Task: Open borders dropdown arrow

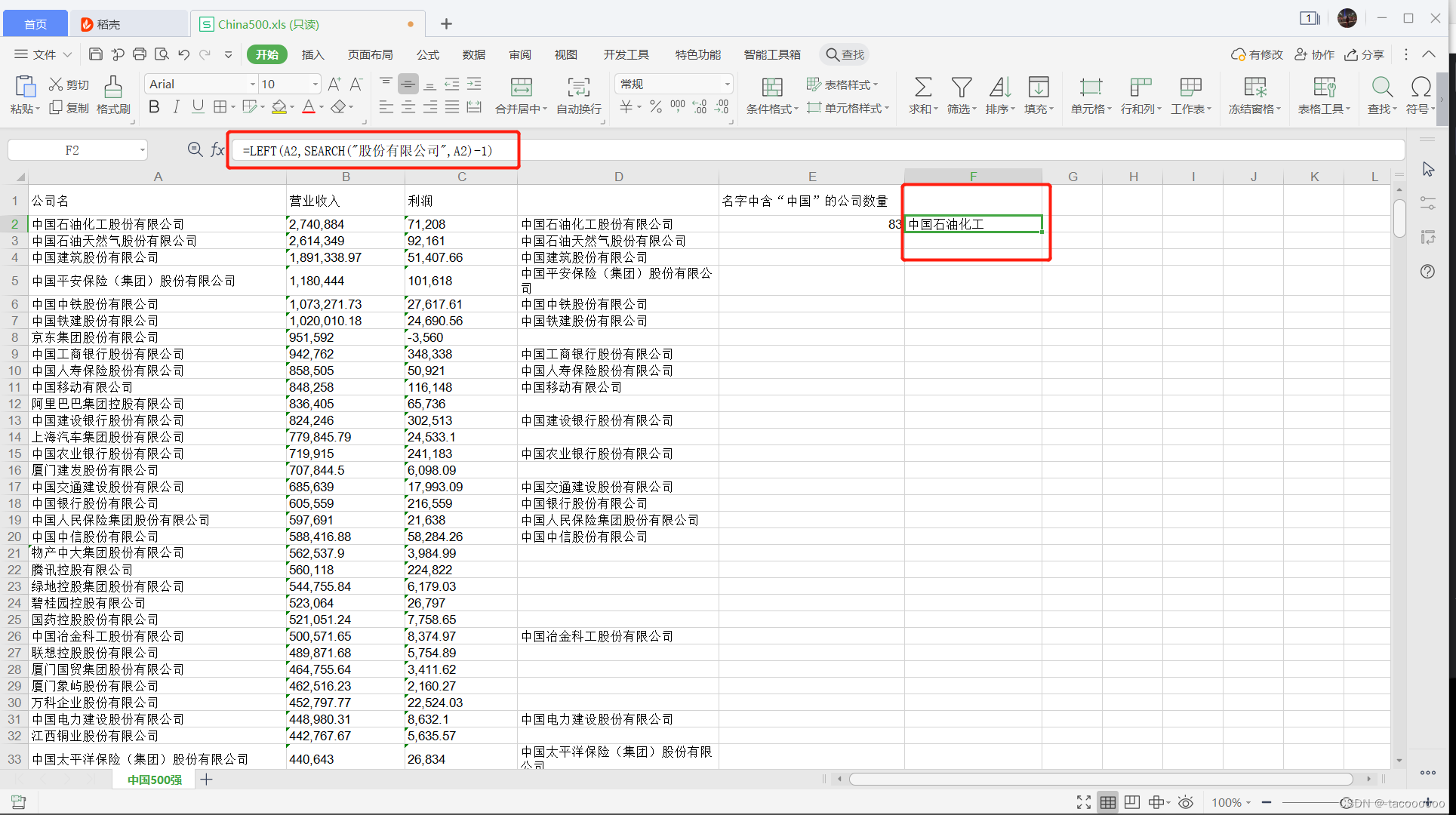Action: click(233, 107)
